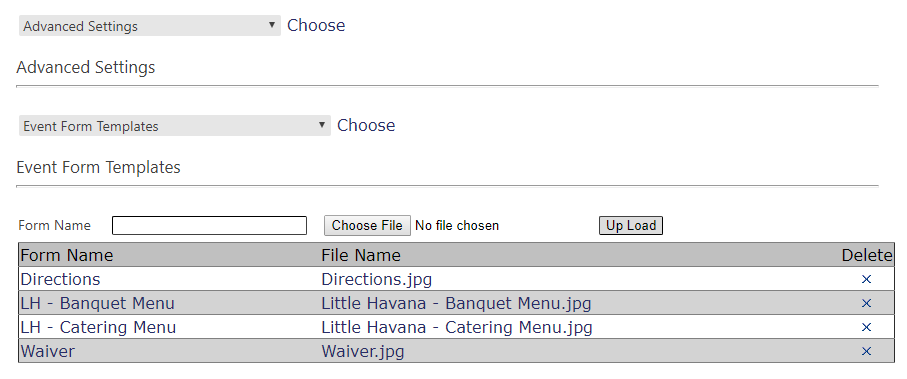Viewport: 907px width, 379px height.
Task: Open the LH - Catering Menu form link
Action: click(x=98, y=328)
